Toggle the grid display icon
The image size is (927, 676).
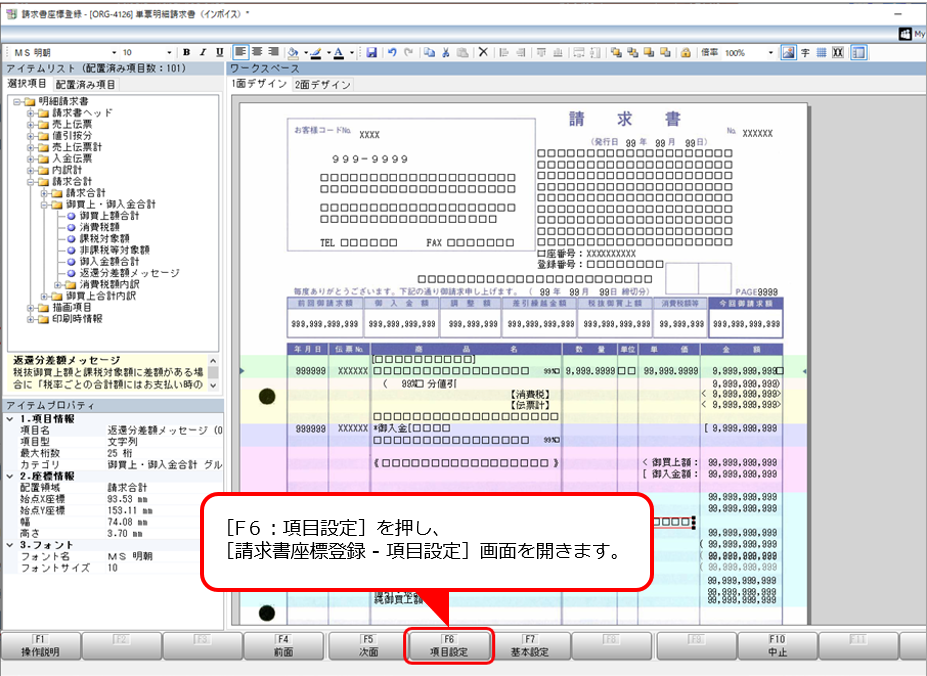(821, 53)
